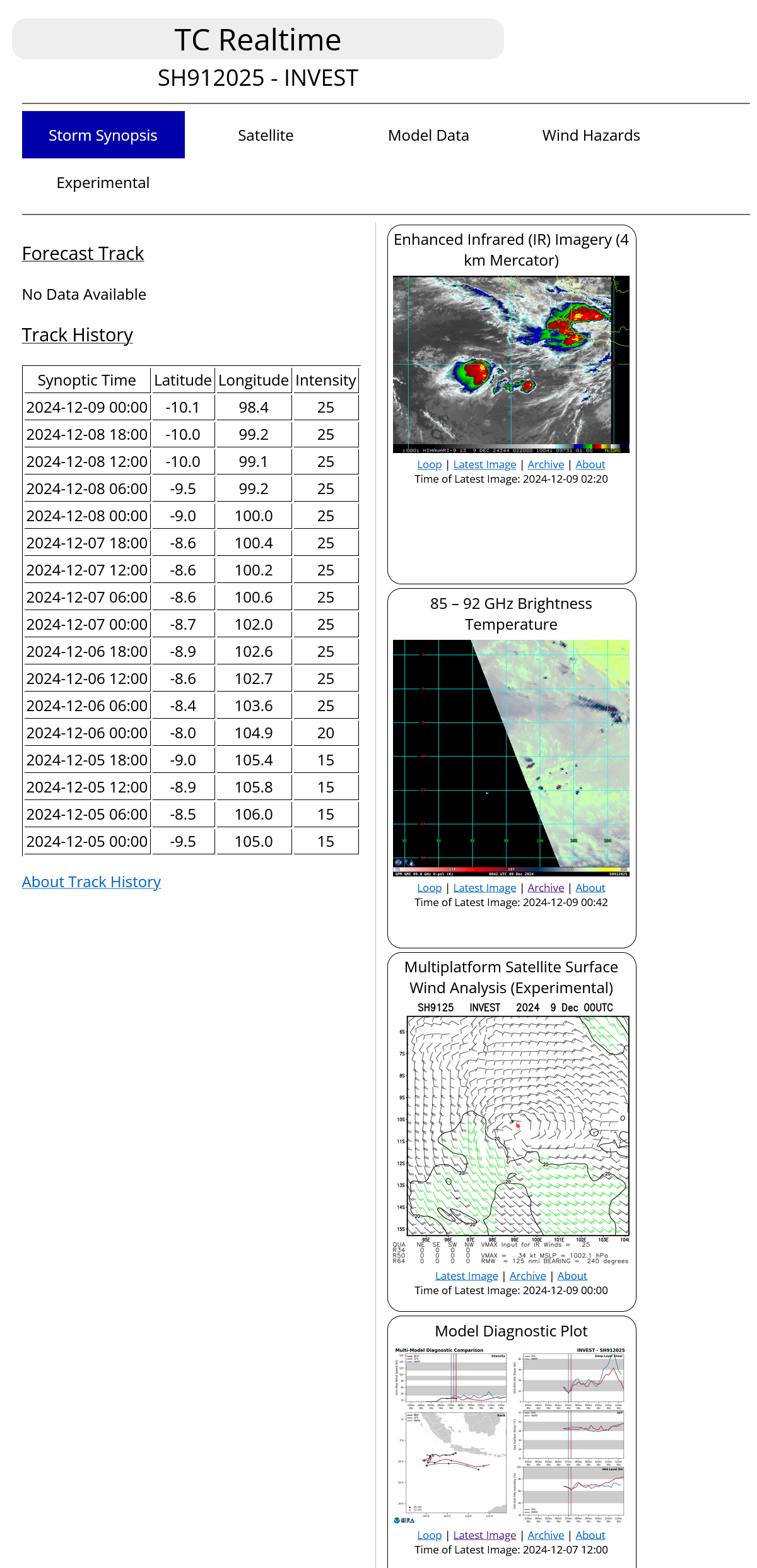Click the TC Realtime page title
Image resolution: width=757 pixels, height=1568 pixels.
point(258,40)
